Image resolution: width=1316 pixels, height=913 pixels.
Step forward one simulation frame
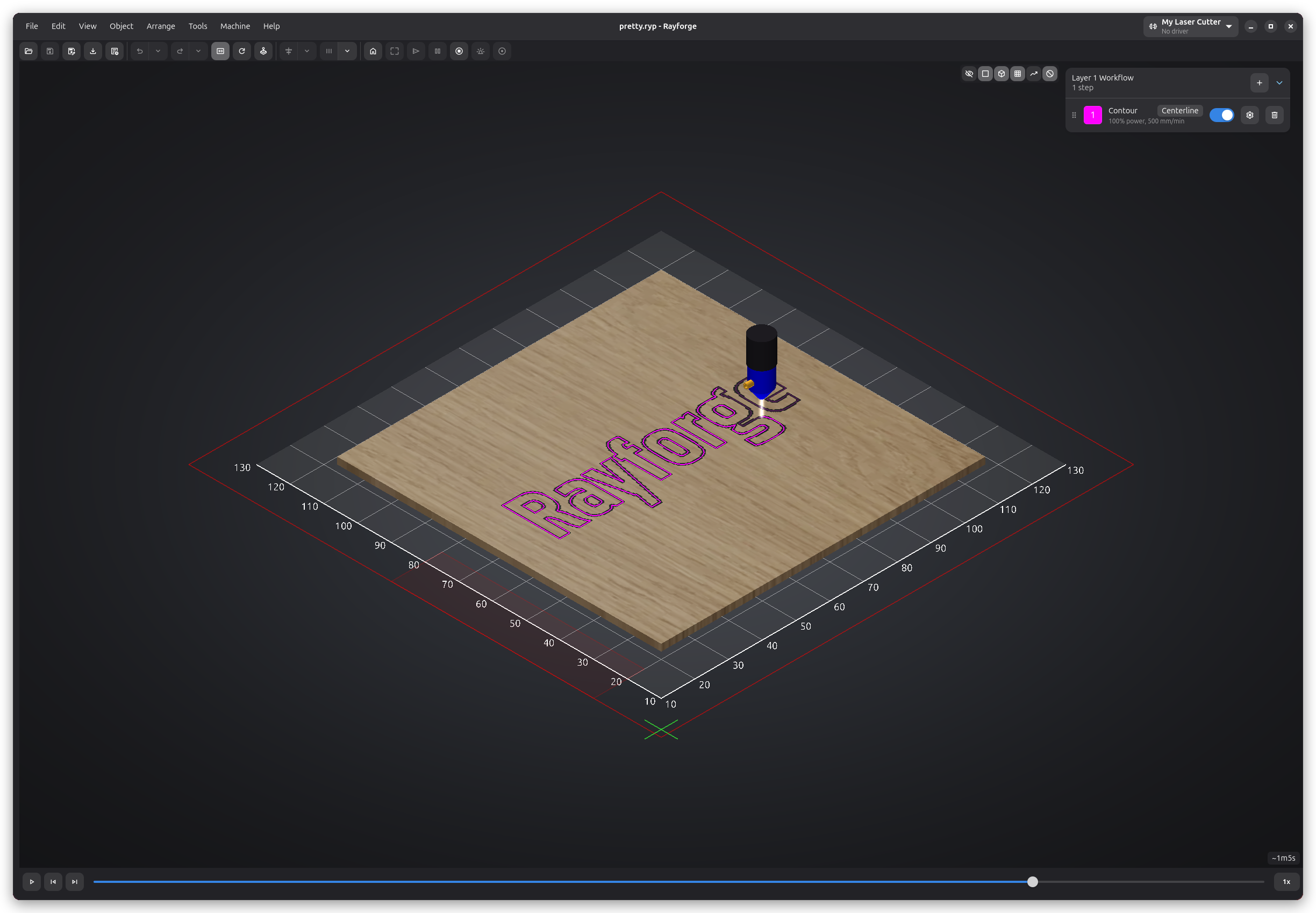pos(74,881)
